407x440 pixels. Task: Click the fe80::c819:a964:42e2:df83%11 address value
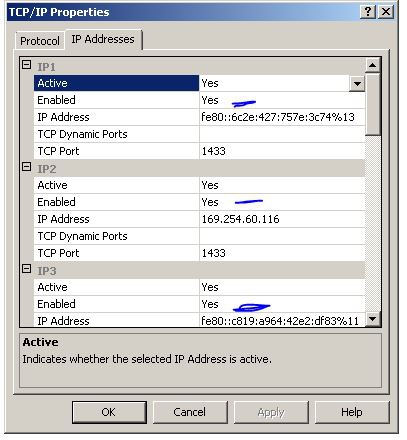point(280,321)
